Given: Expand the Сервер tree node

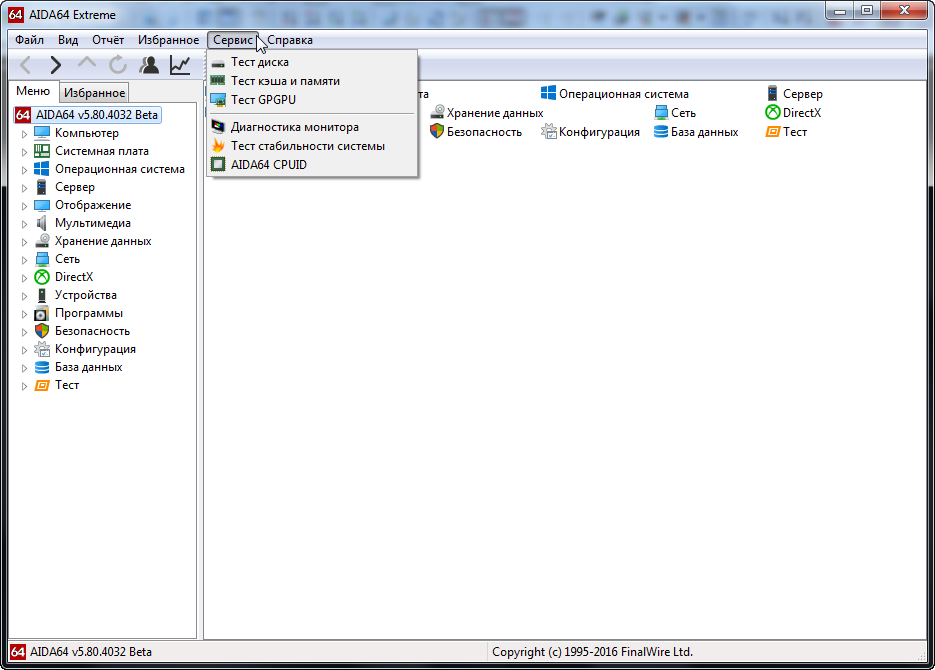Looking at the screenshot, I should (24, 188).
